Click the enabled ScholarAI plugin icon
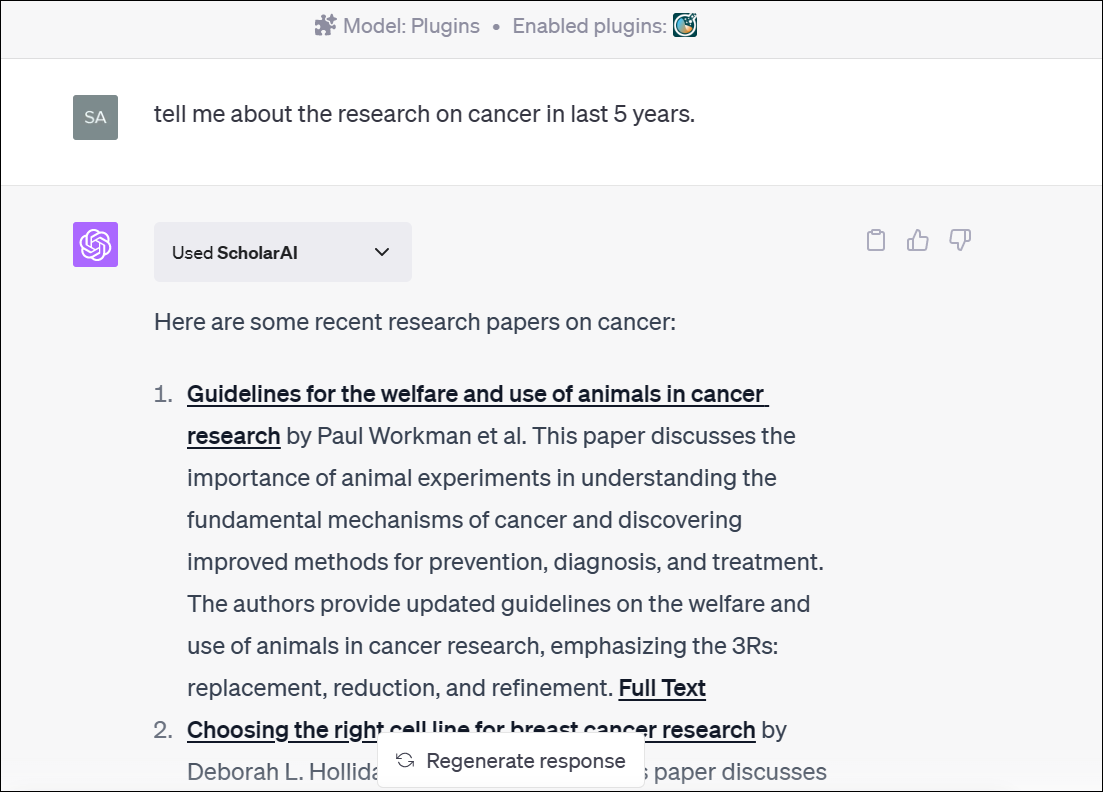Screen dimensions: 1103x792 tap(684, 25)
